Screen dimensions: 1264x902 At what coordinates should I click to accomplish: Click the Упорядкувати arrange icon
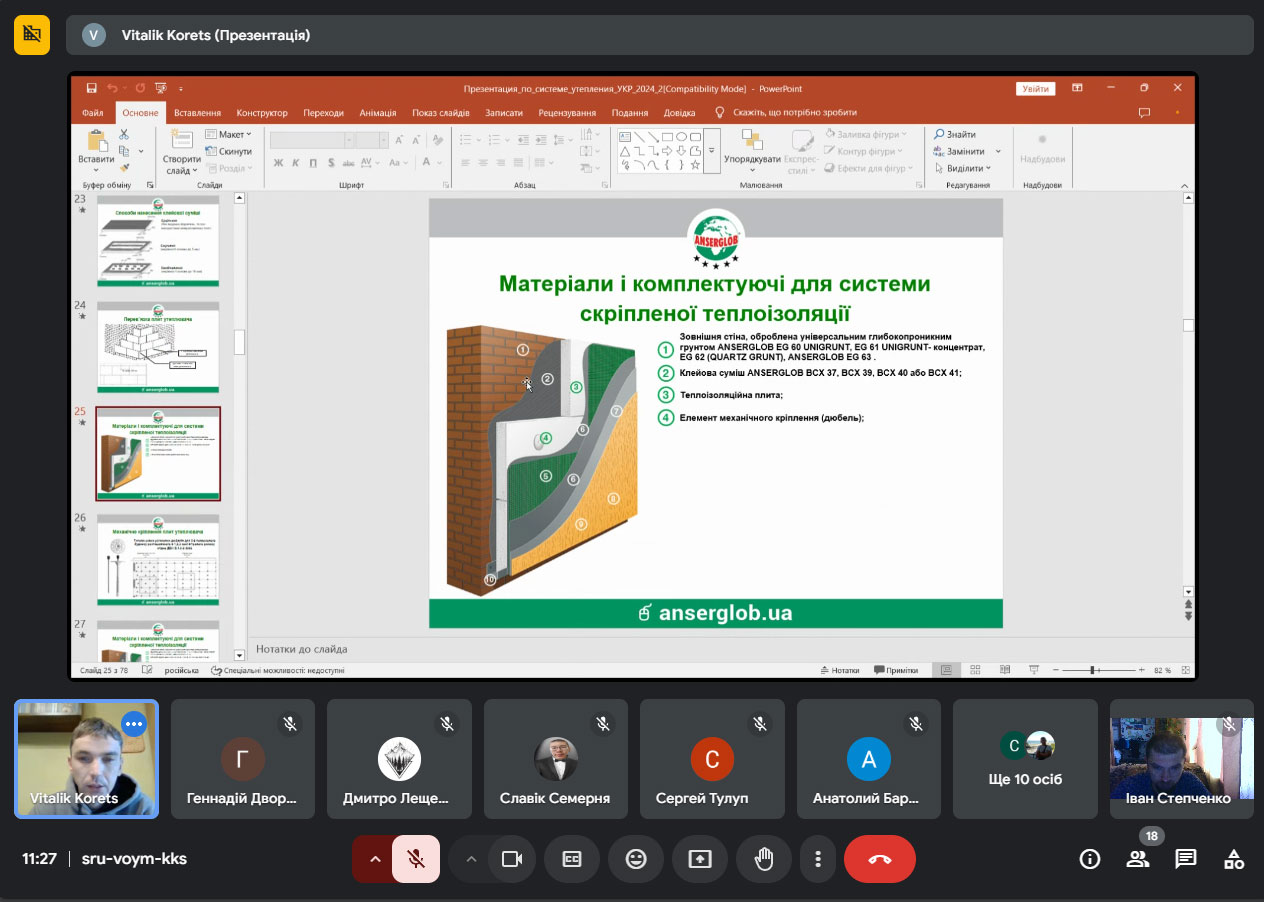752,140
